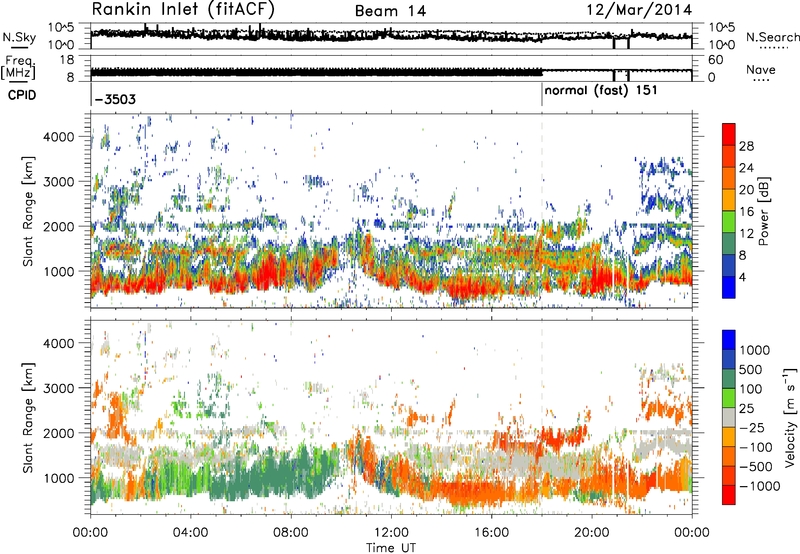
Task: Click the '08:00' time axis tick label
Action: [291, 533]
